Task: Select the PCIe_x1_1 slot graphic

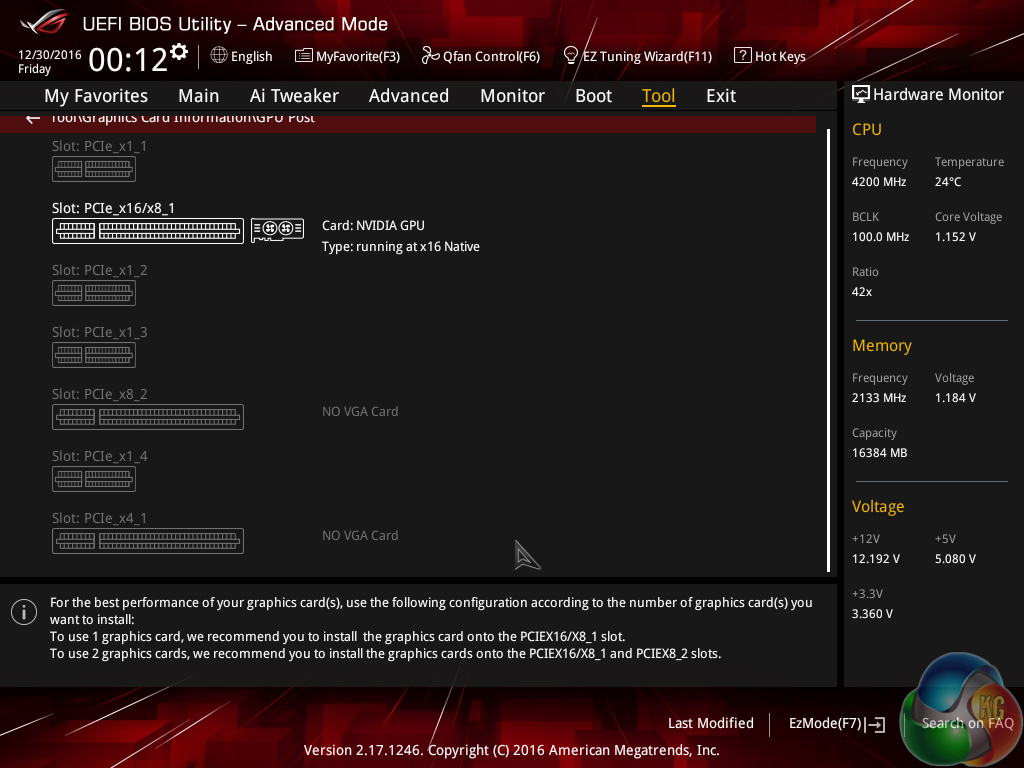Action: (x=94, y=169)
